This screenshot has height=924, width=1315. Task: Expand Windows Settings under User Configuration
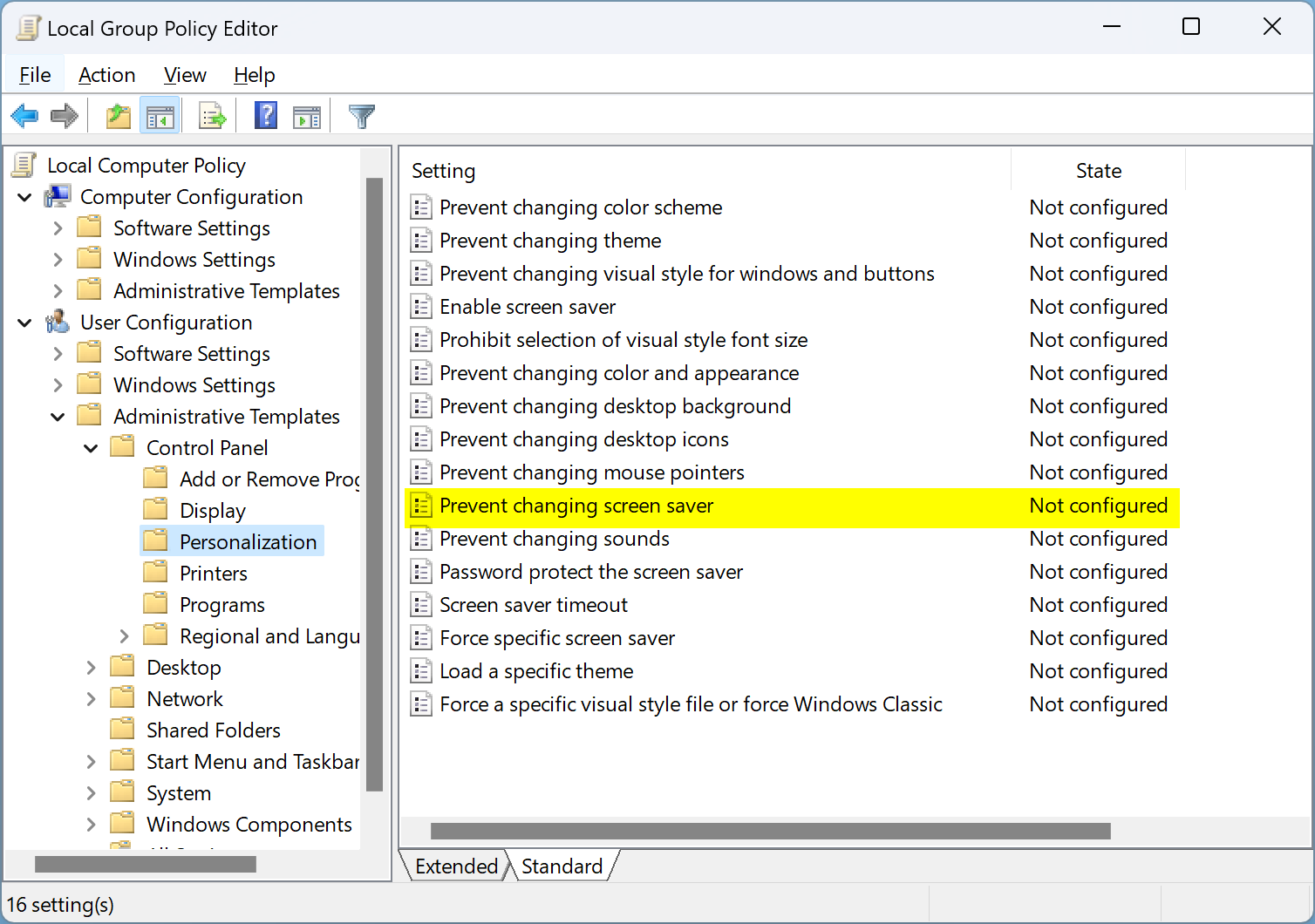coord(58,385)
